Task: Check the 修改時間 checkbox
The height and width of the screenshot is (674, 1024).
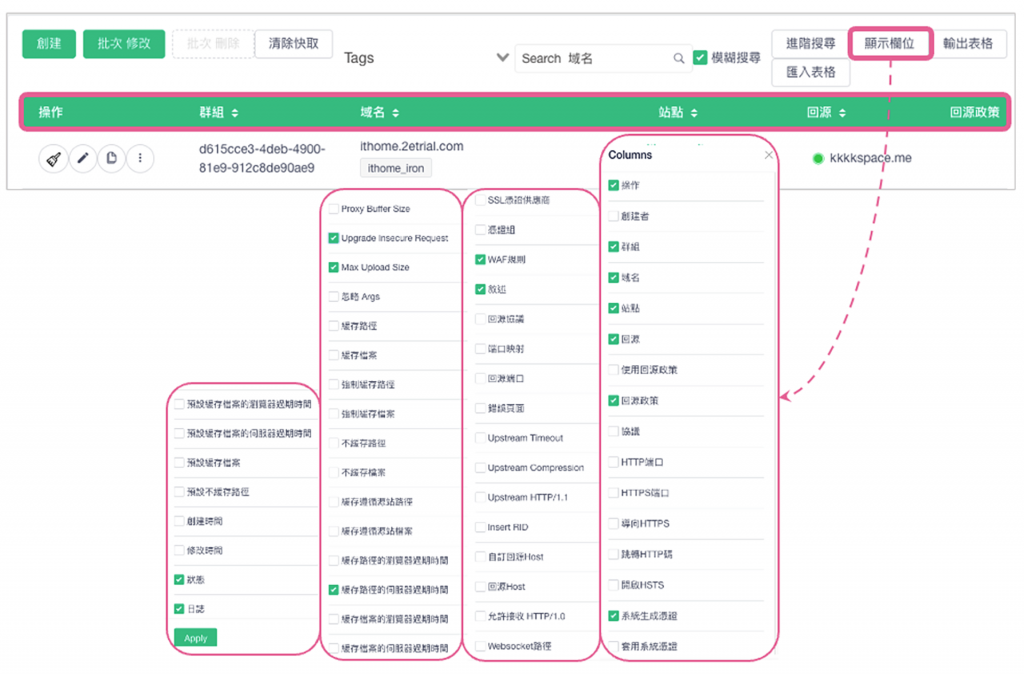Action: [179, 551]
